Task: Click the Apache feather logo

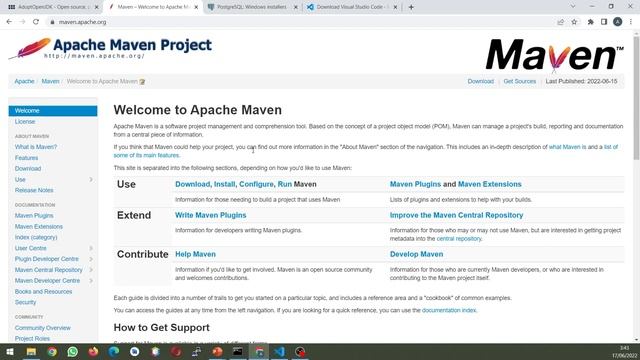Action: [x=29, y=48]
